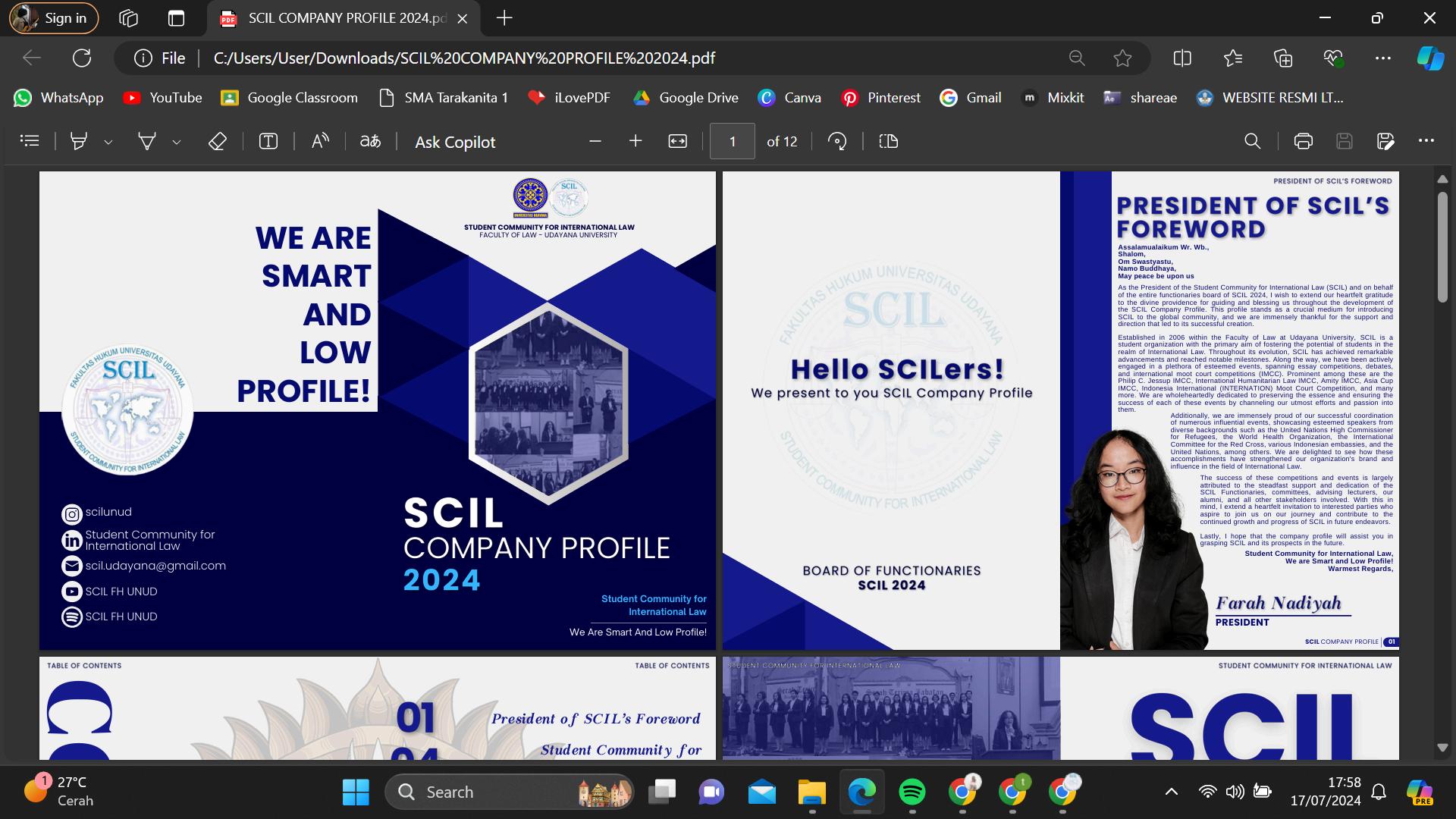This screenshot has height=819, width=1456.
Task: Rotate the PDF document
Action: pyautogui.click(x=837, y=141)
